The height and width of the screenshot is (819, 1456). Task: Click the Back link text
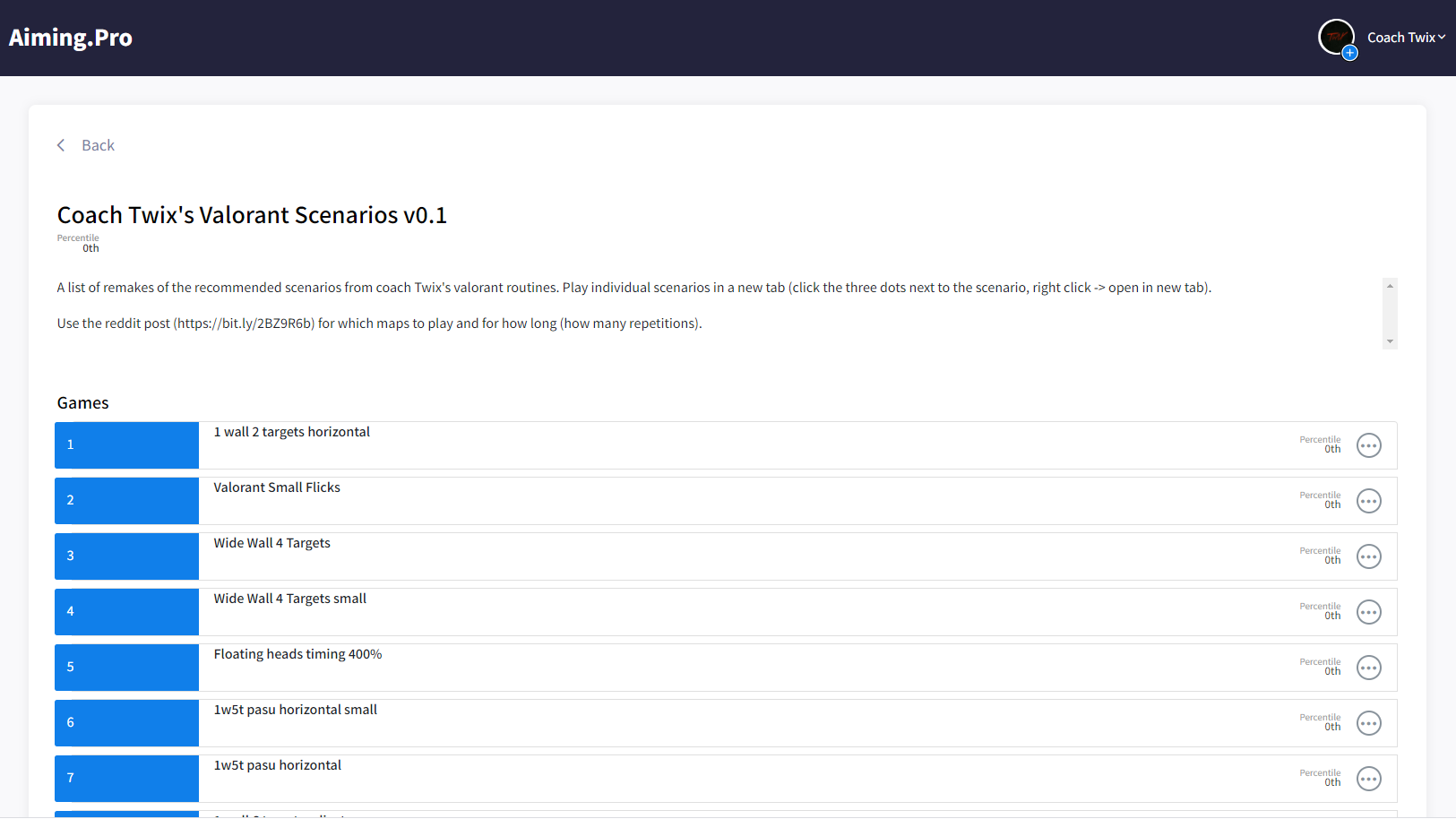98,145
